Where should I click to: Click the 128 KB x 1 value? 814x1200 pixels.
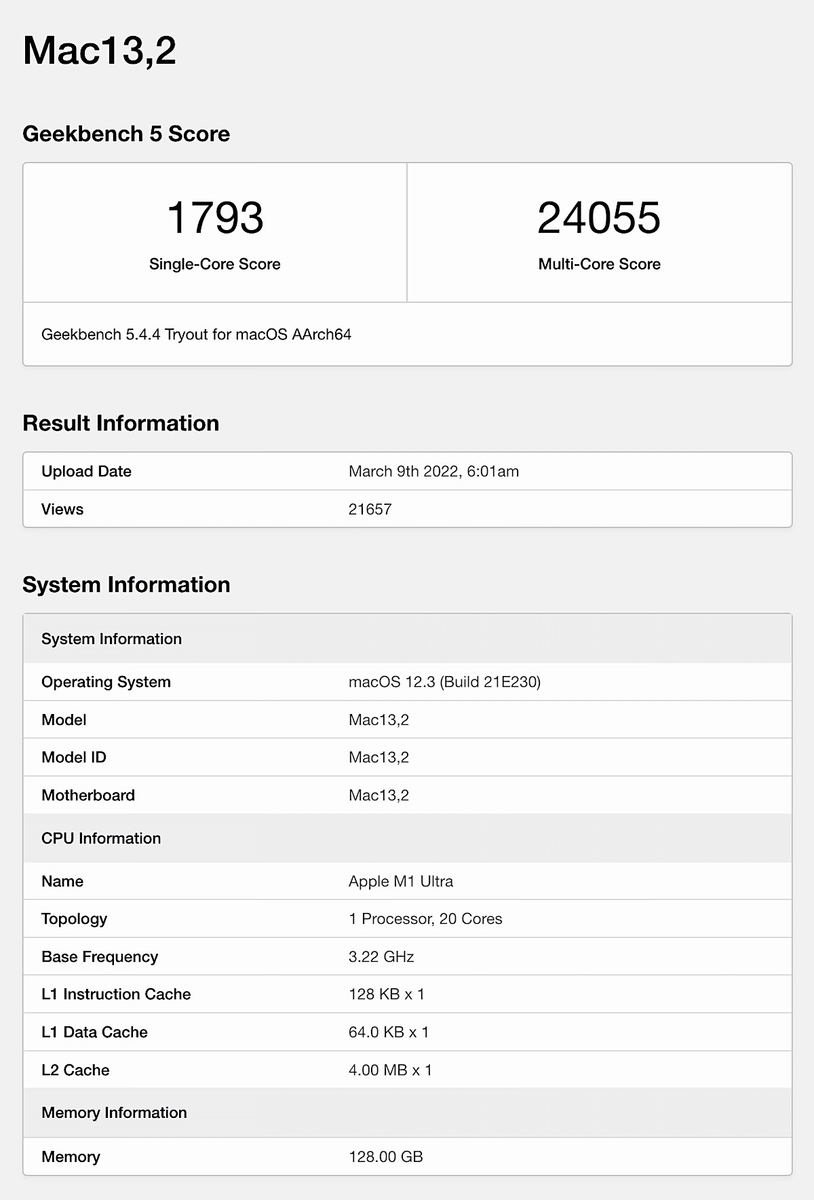click(387, 994)
